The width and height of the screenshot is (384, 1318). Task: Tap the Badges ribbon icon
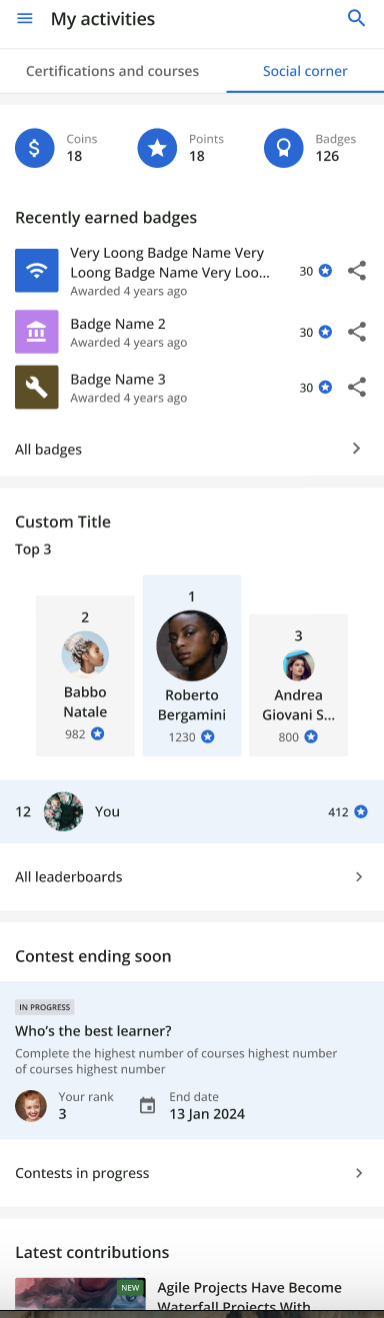click(284, 148)
